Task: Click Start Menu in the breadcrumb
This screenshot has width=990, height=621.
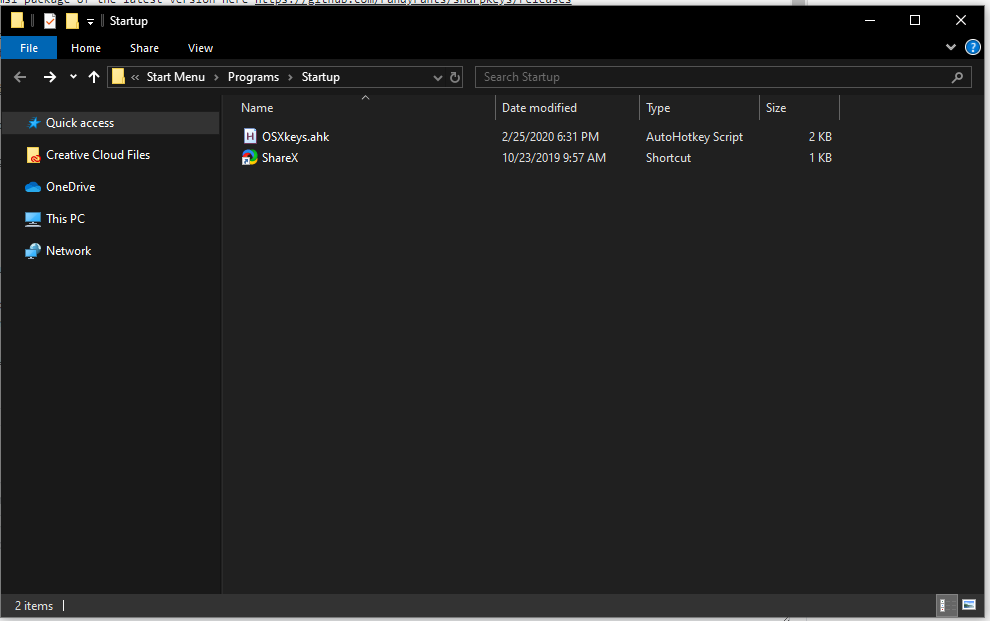Action: click(x=176, y=77)
